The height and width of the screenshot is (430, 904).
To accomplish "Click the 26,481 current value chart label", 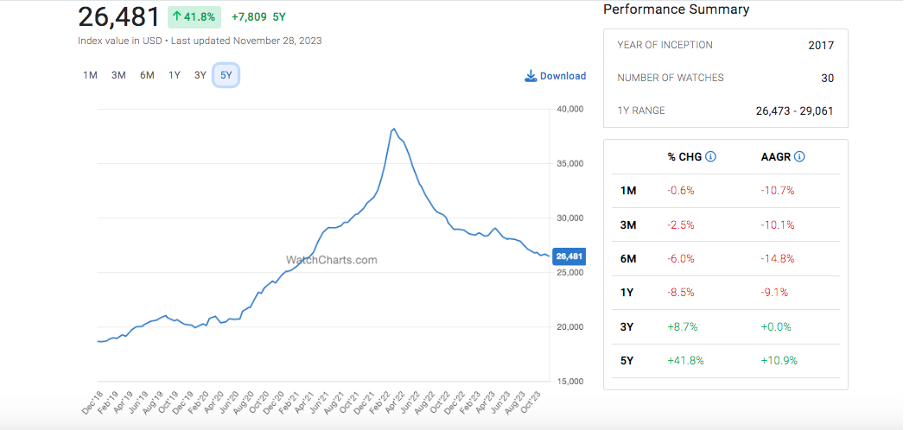I will 569,257.
